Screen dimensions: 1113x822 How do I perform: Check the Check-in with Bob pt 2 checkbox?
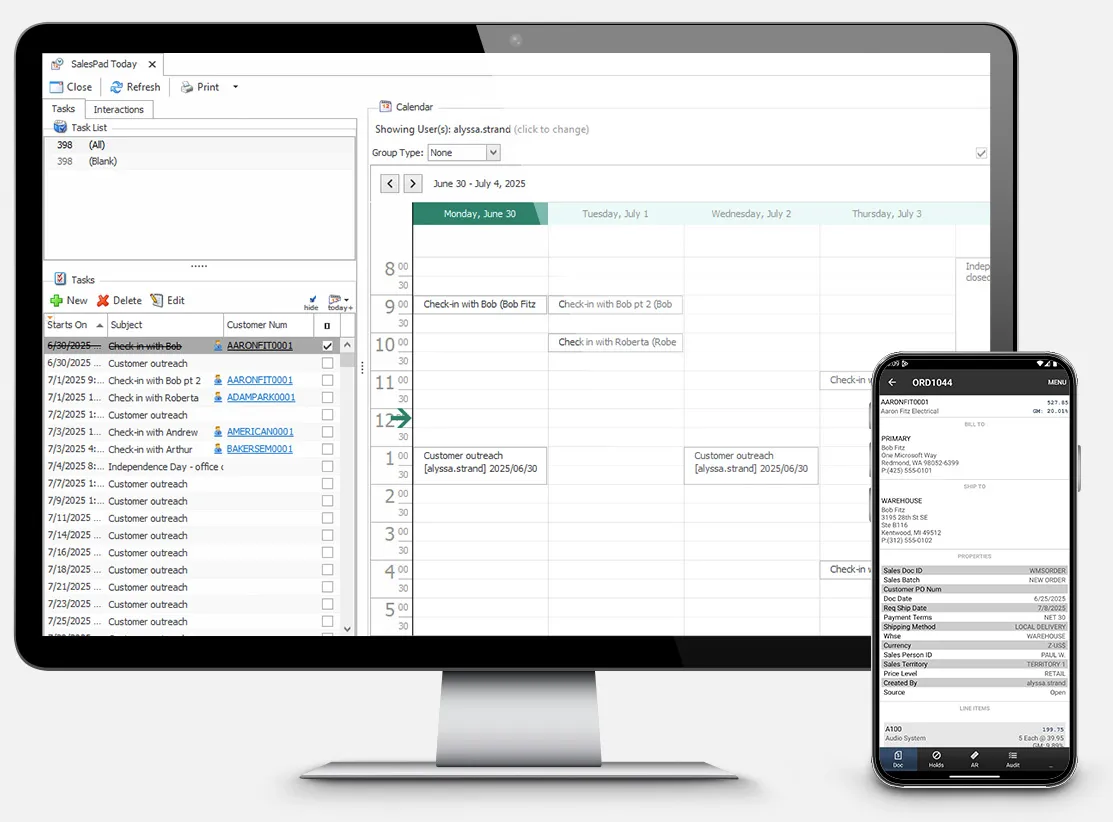[x=327, y=380]
